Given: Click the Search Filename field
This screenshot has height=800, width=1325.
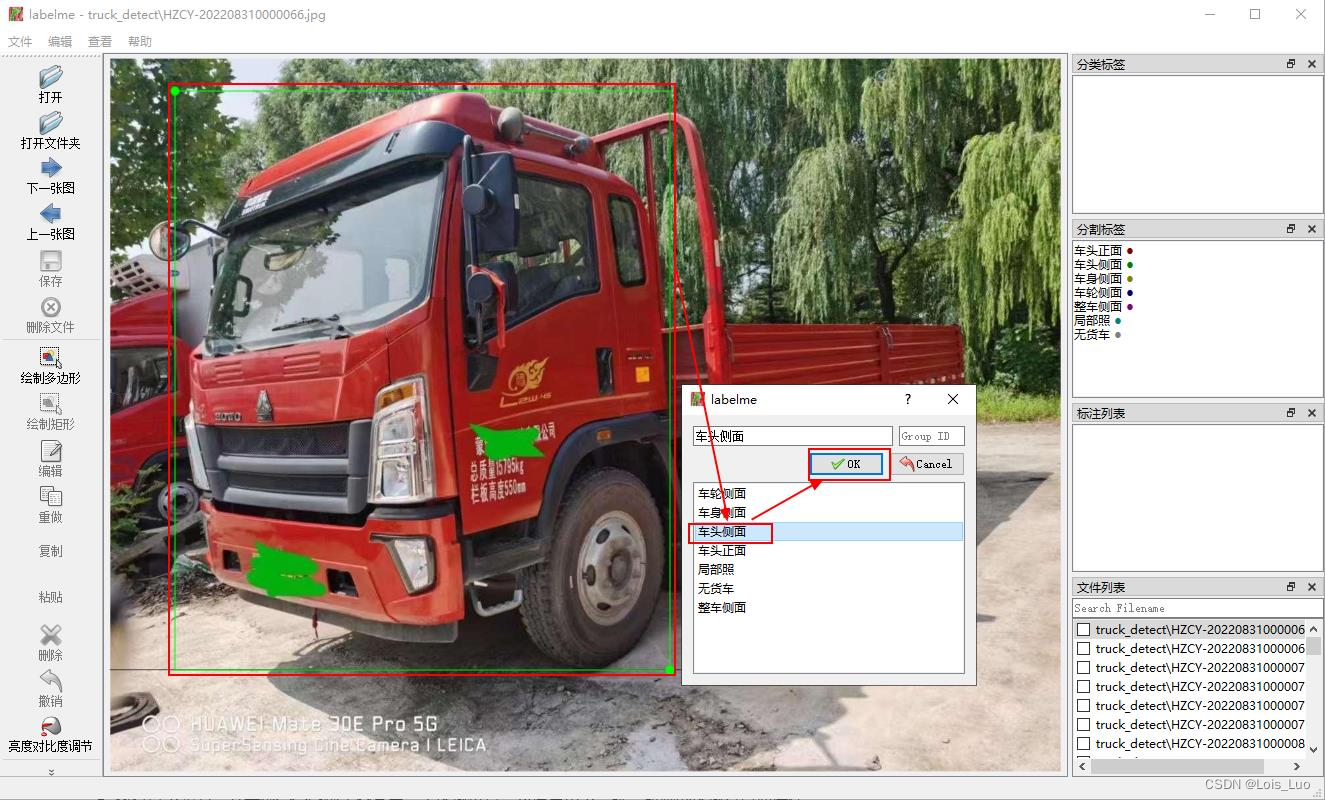Looking at the screenshot, I should (x=1197, y=608).
